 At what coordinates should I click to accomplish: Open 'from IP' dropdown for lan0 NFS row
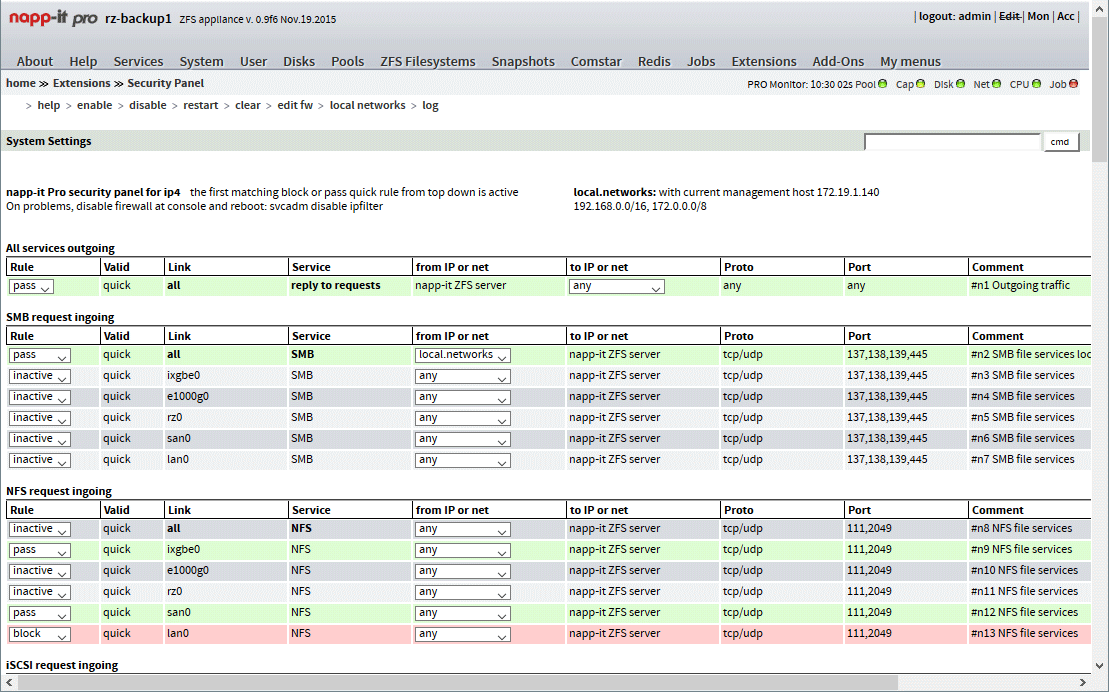[463, 634]
